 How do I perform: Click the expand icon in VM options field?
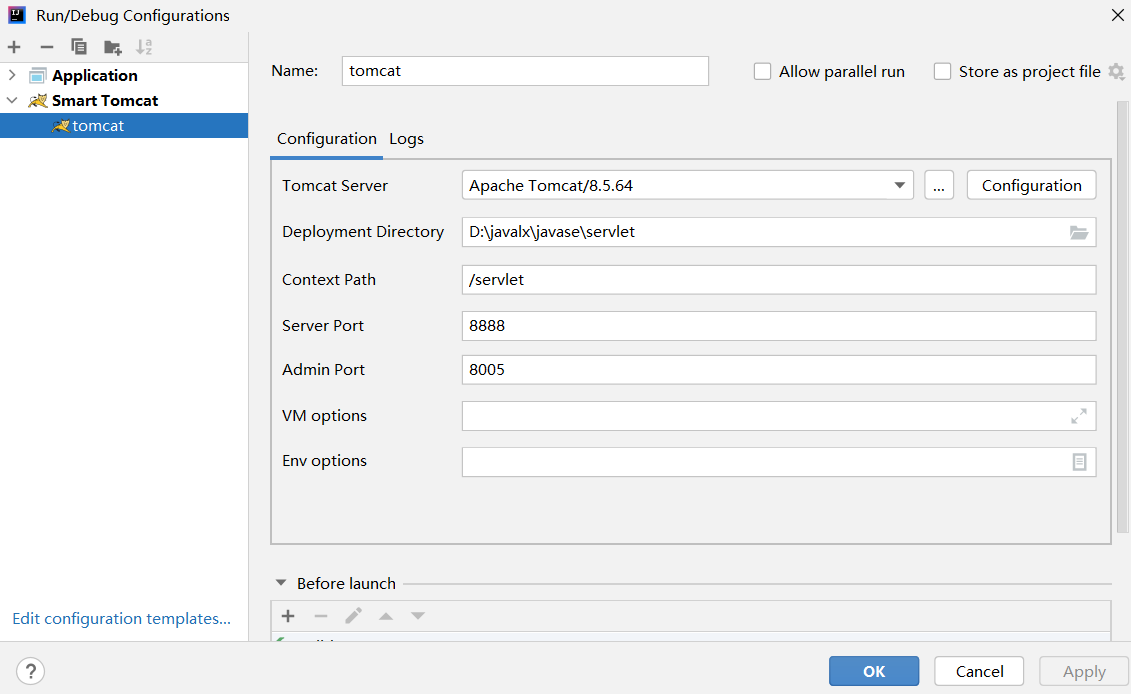[x=1079, y=416]
